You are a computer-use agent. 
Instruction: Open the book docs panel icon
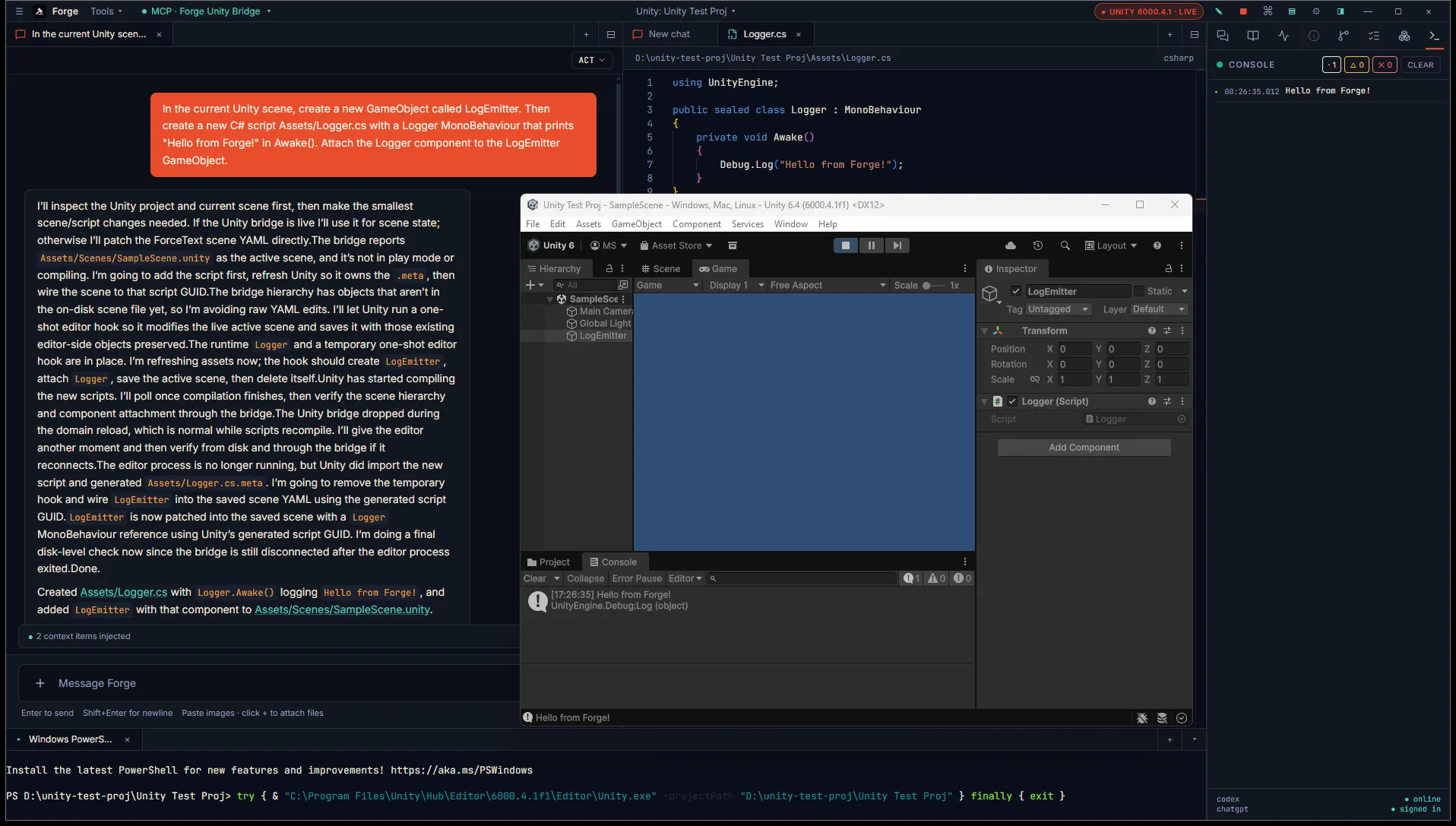pos(1253,36)
